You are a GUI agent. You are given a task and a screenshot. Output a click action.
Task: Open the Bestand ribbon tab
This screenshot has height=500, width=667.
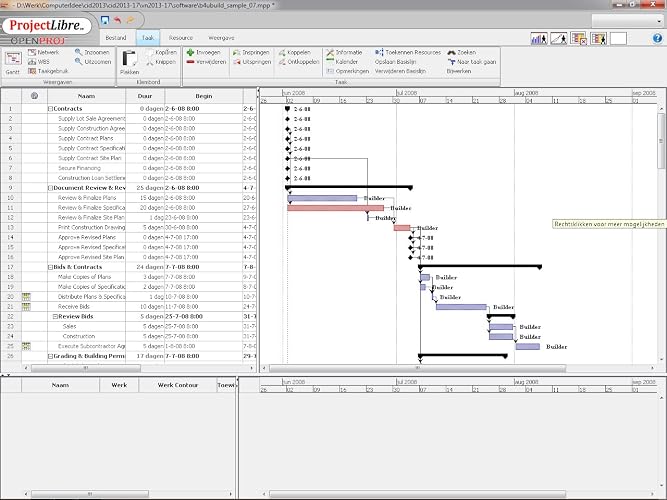(116, 38)
